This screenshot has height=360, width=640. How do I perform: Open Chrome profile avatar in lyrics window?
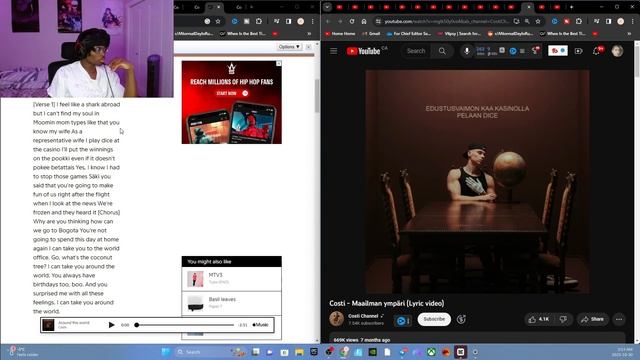pos(301,21)
